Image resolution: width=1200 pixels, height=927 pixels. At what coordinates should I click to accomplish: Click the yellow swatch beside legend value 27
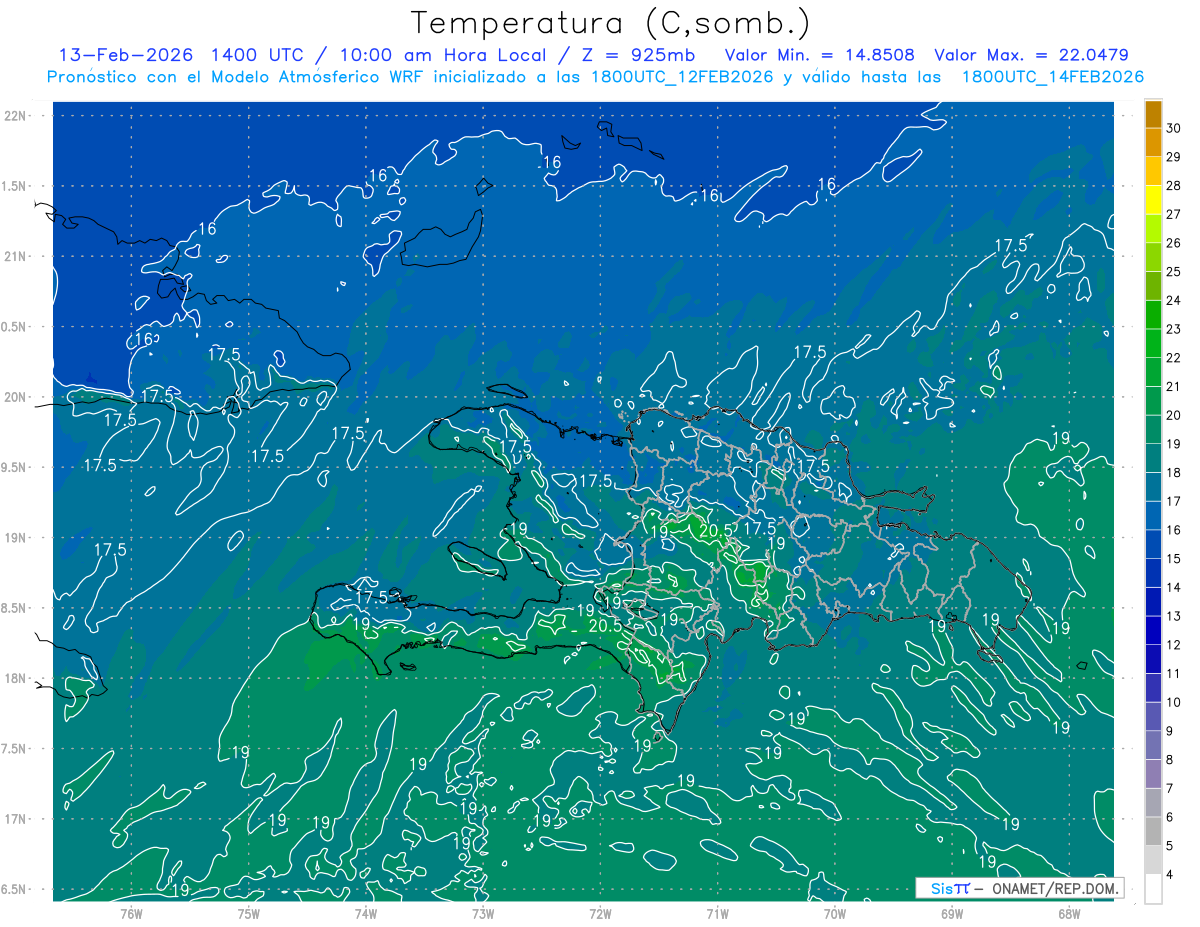point(1153,200)
